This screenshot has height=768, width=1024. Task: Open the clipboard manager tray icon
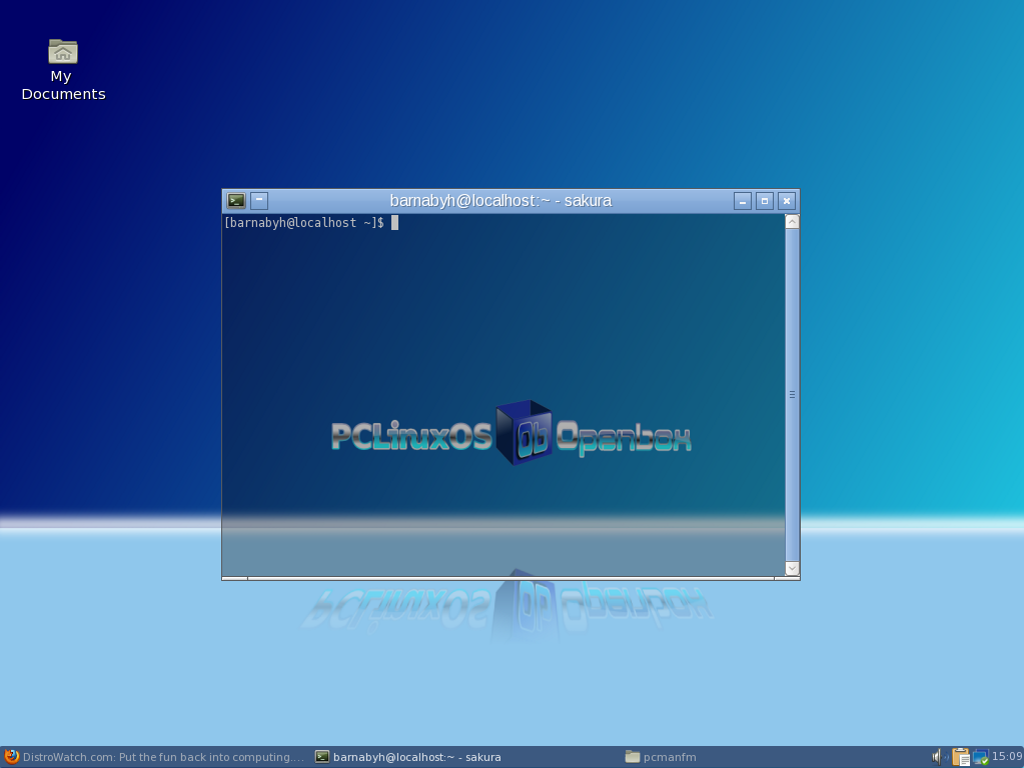(x=961, y=757)
